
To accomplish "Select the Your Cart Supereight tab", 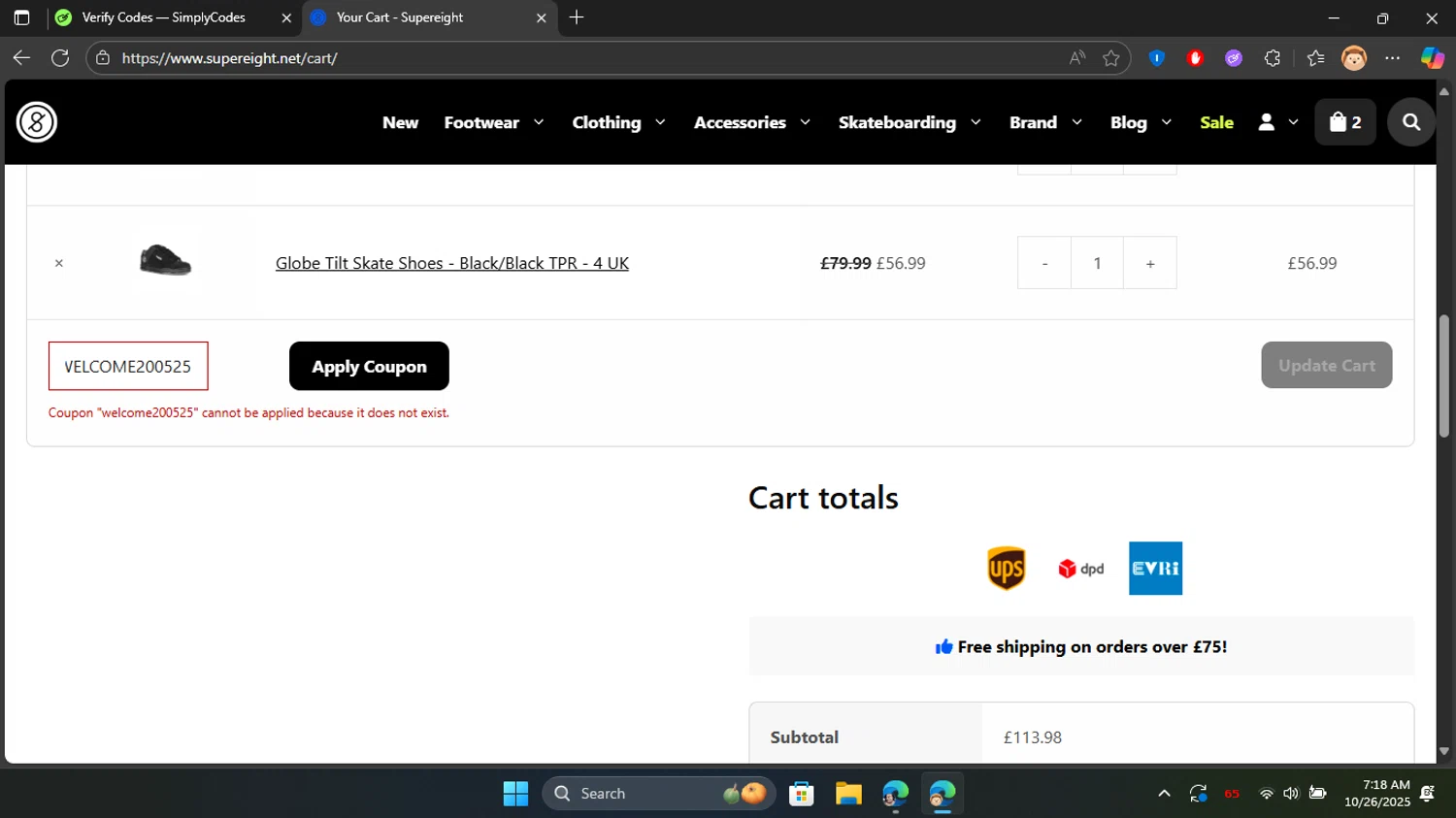I will [x=430, y=17].
